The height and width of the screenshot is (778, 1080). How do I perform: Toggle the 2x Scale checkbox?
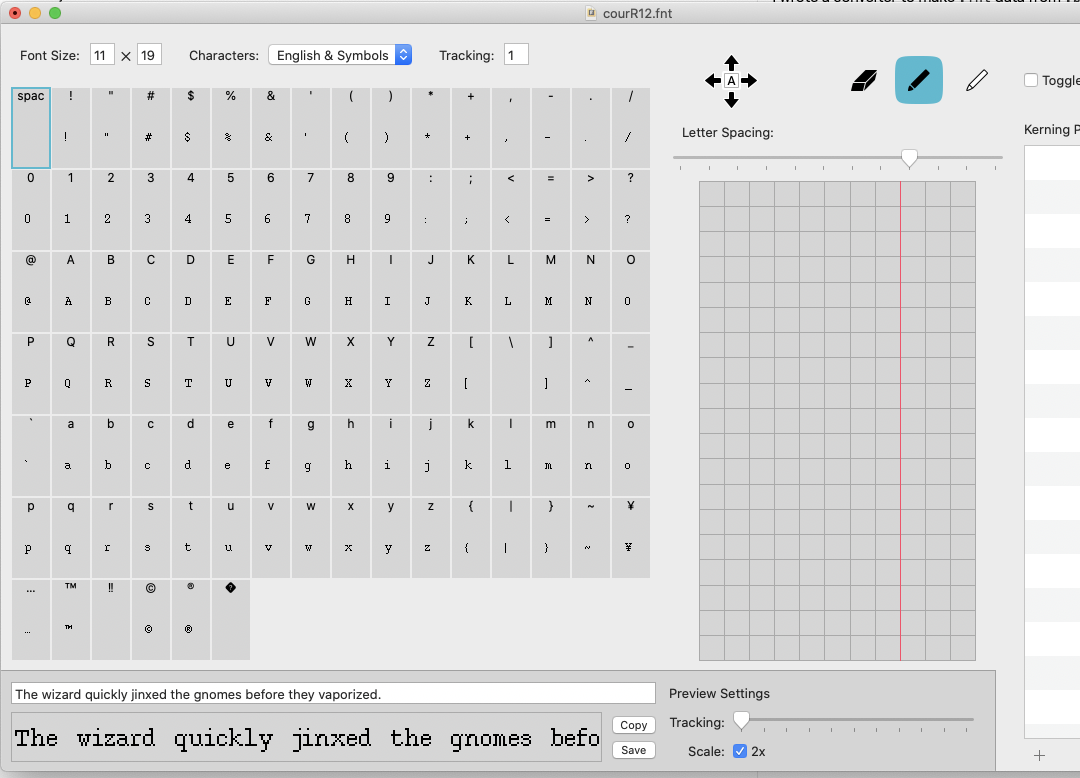coord(740,751)
